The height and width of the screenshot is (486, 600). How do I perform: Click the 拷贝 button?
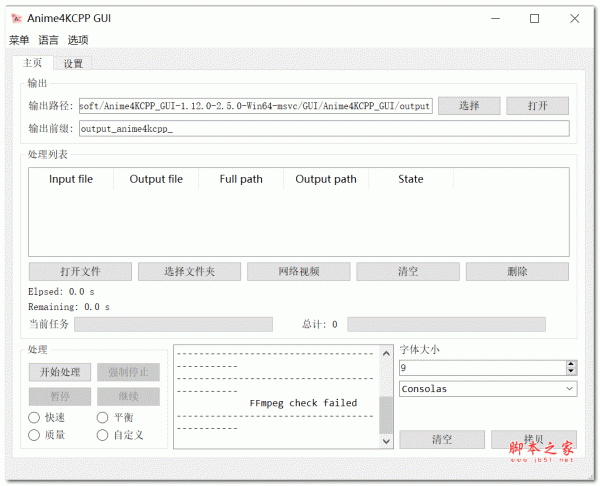[533, 439]
